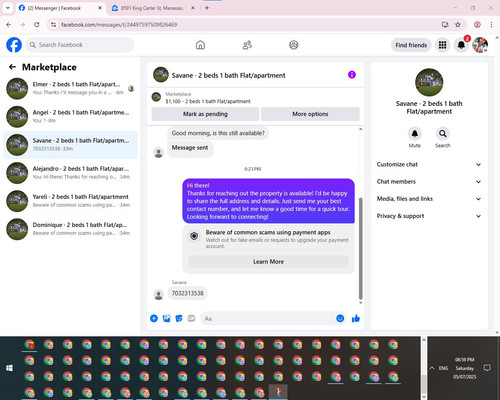Search within the Savane conversation
The height and width of the screenshot is (400, 500).
click(443, 134)
